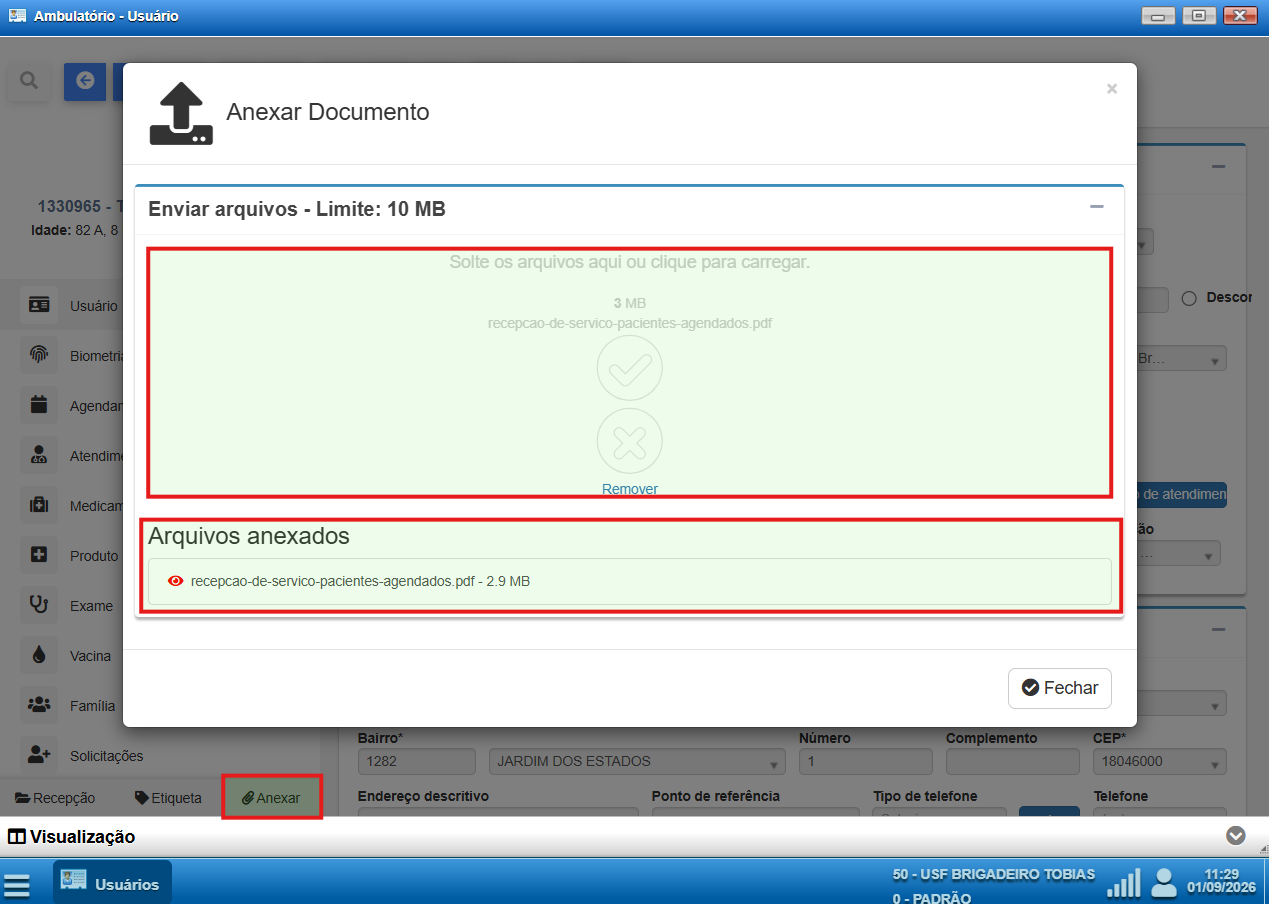1269x904 pixels.
Task: Click the Atendimento doctor icon
Action: 39,455
